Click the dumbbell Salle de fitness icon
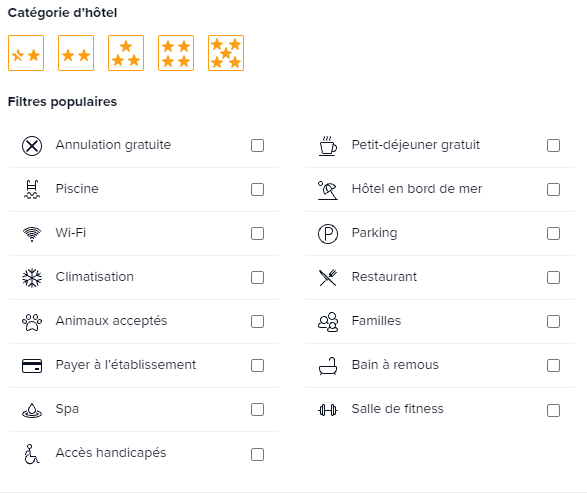Screen dimensions: 587x493 click(x=328, y=410)
